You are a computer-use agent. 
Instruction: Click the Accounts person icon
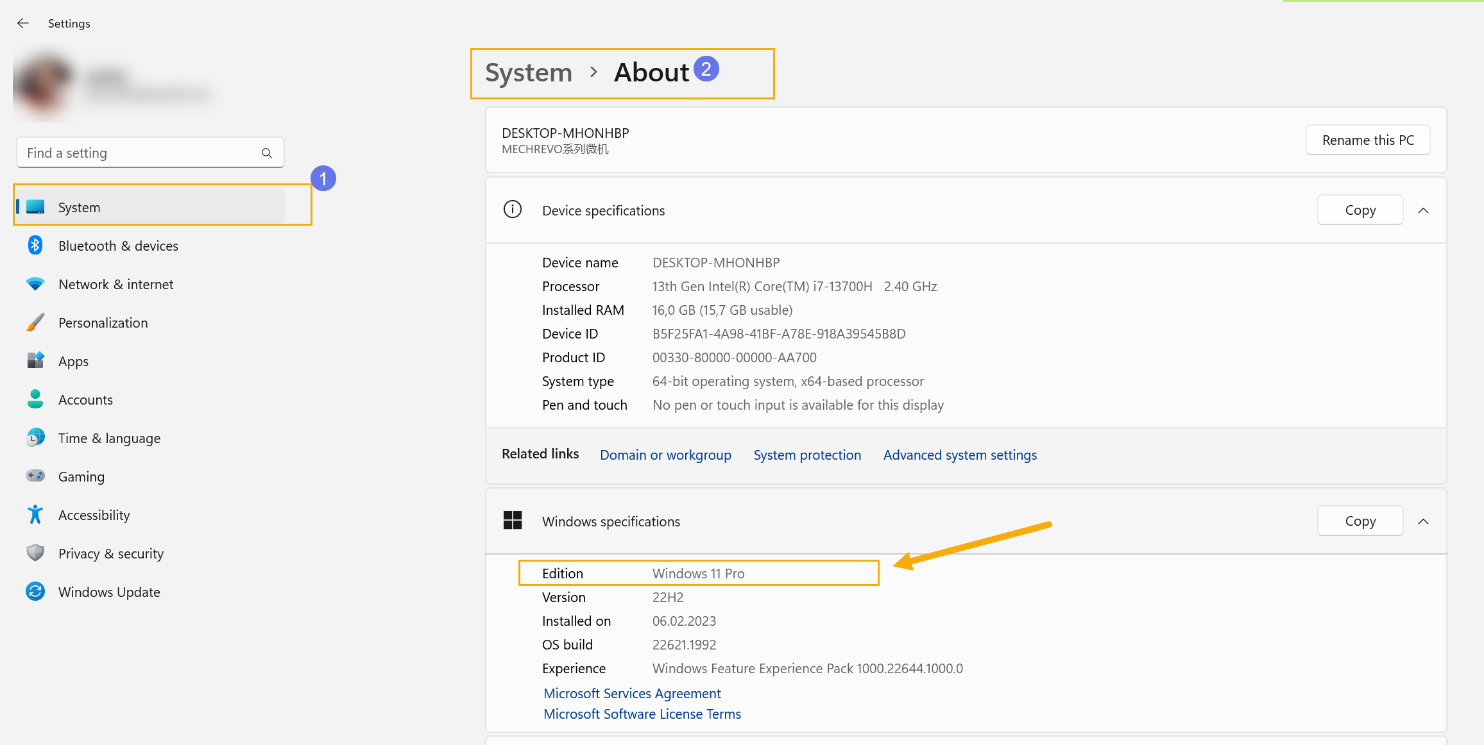point(35,400)
